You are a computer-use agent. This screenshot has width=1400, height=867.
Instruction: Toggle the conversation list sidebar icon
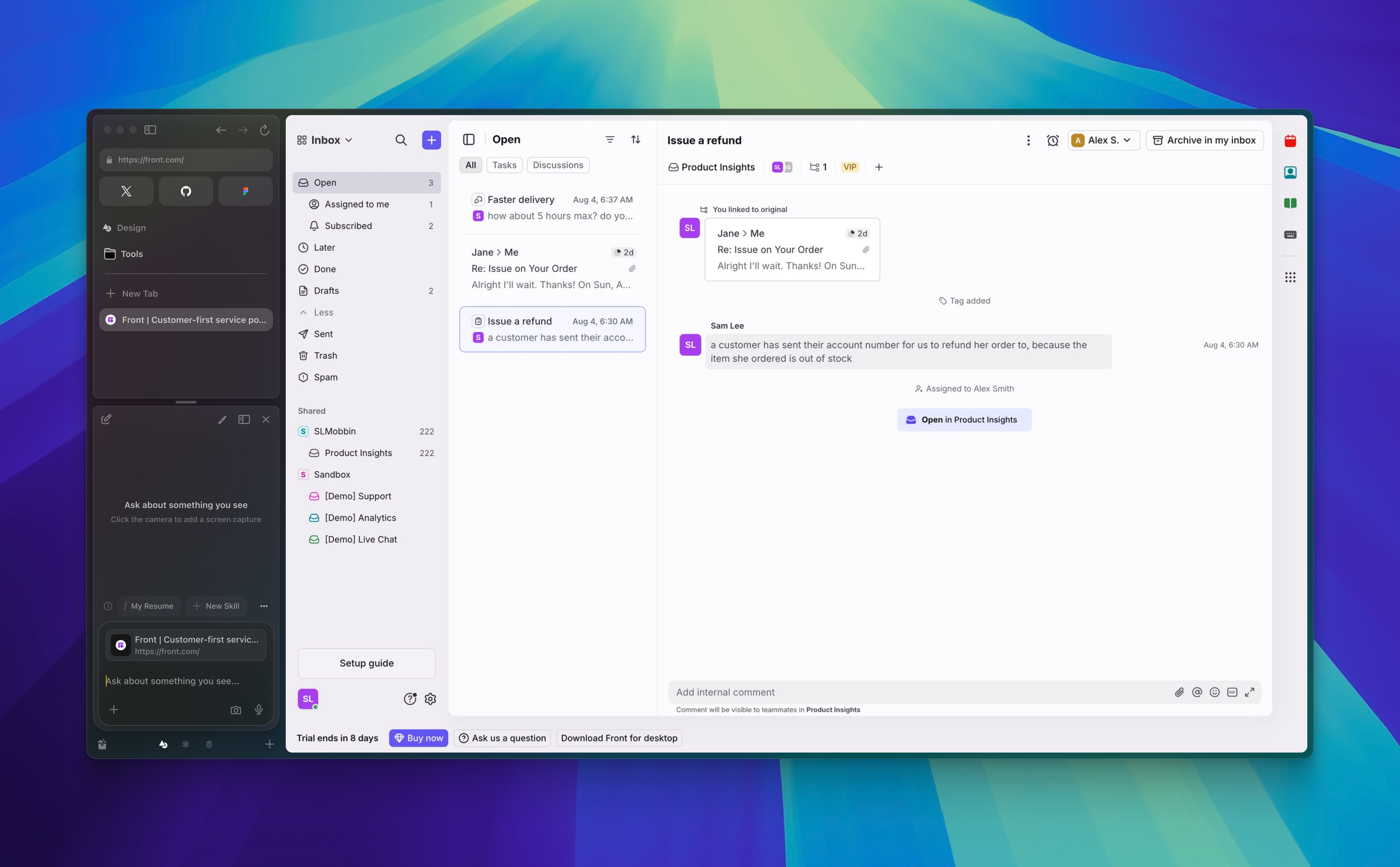click(x=468, y=139)
